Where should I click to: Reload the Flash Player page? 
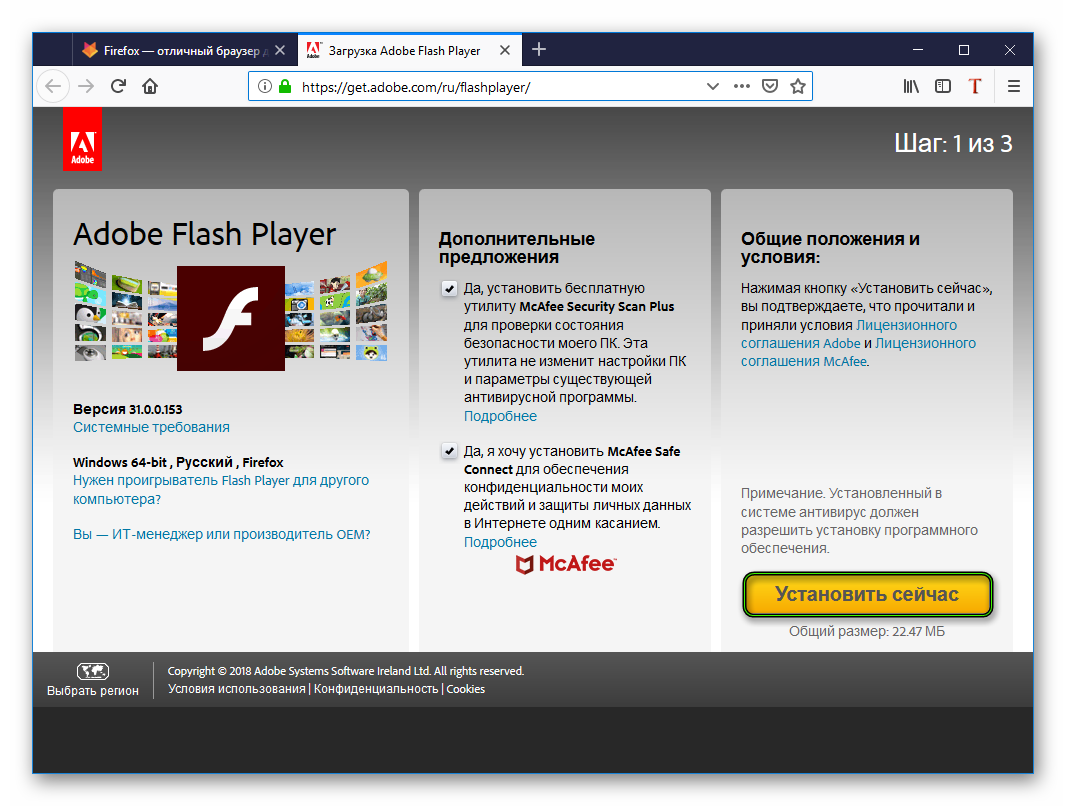tap(118, 86)
